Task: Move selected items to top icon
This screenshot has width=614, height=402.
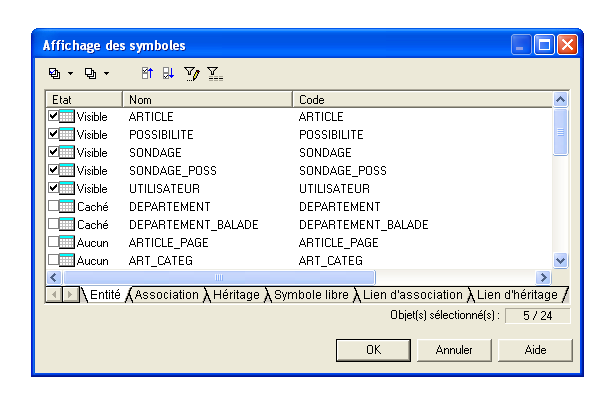Action: [147, 73]
